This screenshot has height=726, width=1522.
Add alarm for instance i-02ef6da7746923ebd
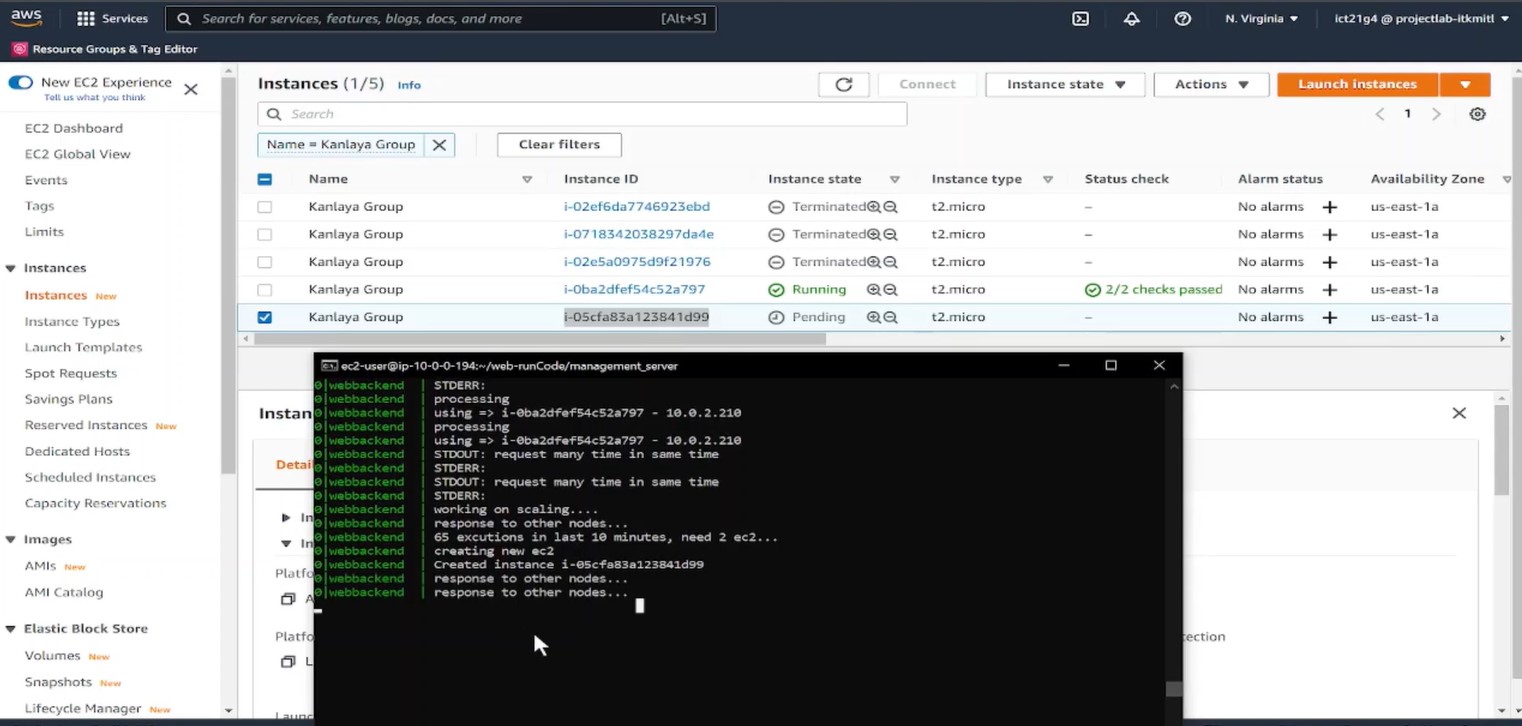[x=1329, y=207]
